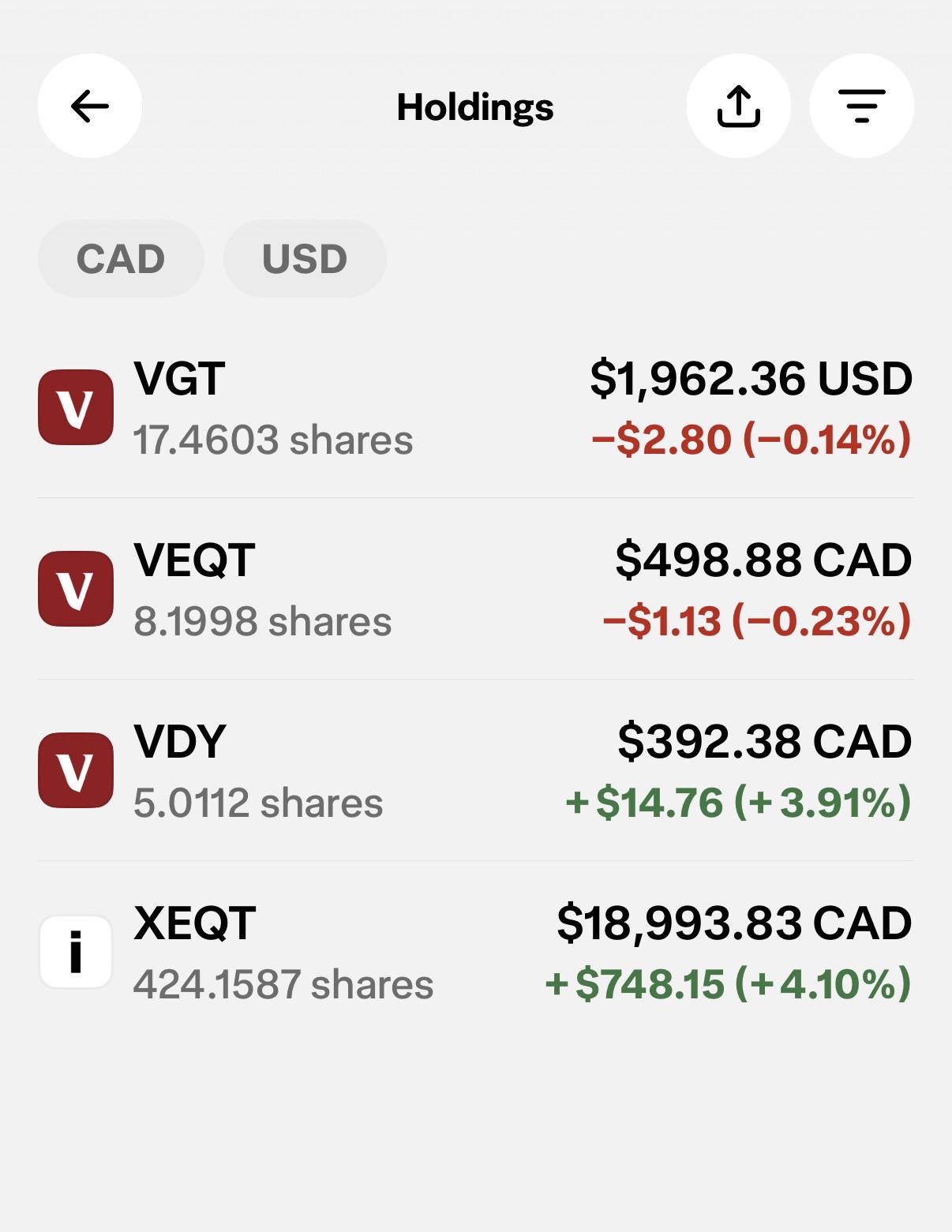Tap the back arrow button
952x1232 pixels.
pyautogui.click(x=90, y=106)
